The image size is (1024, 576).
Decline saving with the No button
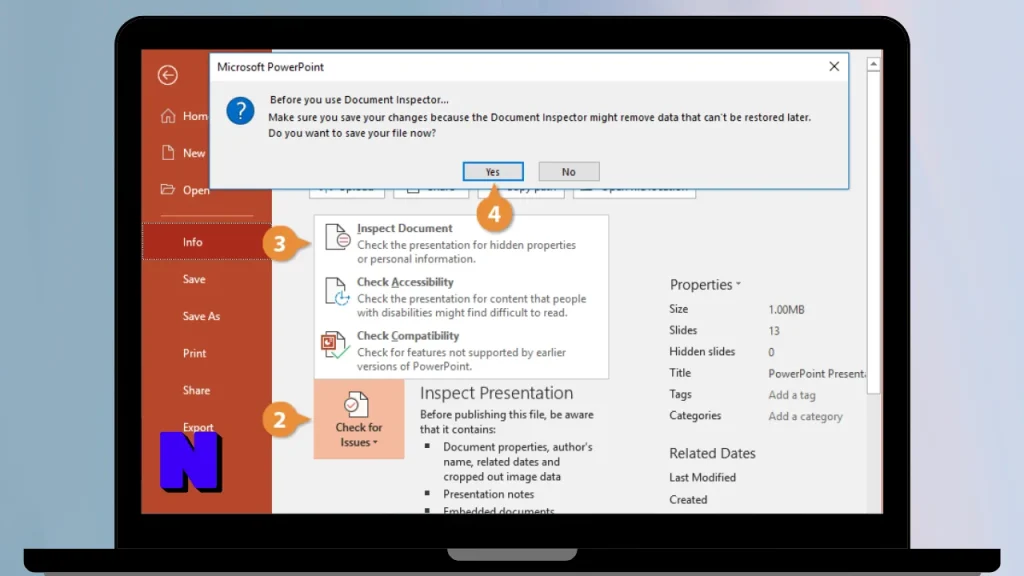[x=569, y=172]
